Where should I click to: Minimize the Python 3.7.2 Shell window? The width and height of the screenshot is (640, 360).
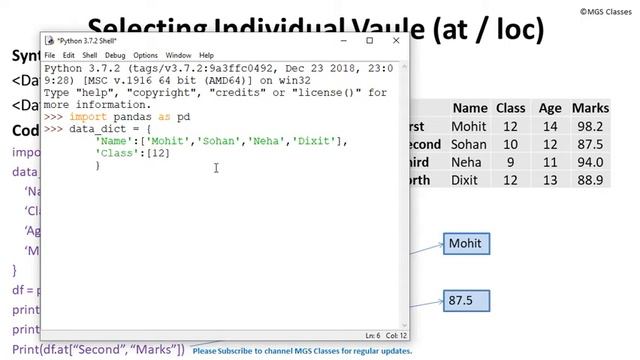click(344, 40)
